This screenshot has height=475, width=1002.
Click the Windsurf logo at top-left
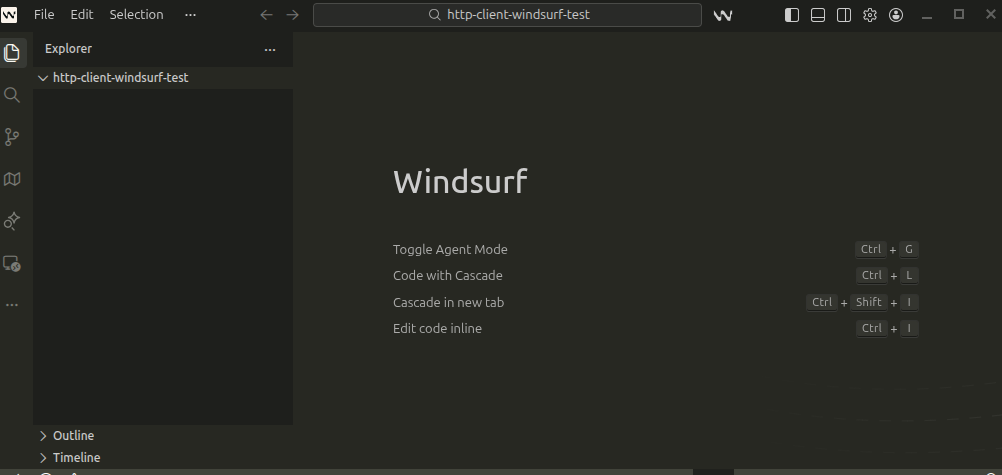[x=9, y=14]
